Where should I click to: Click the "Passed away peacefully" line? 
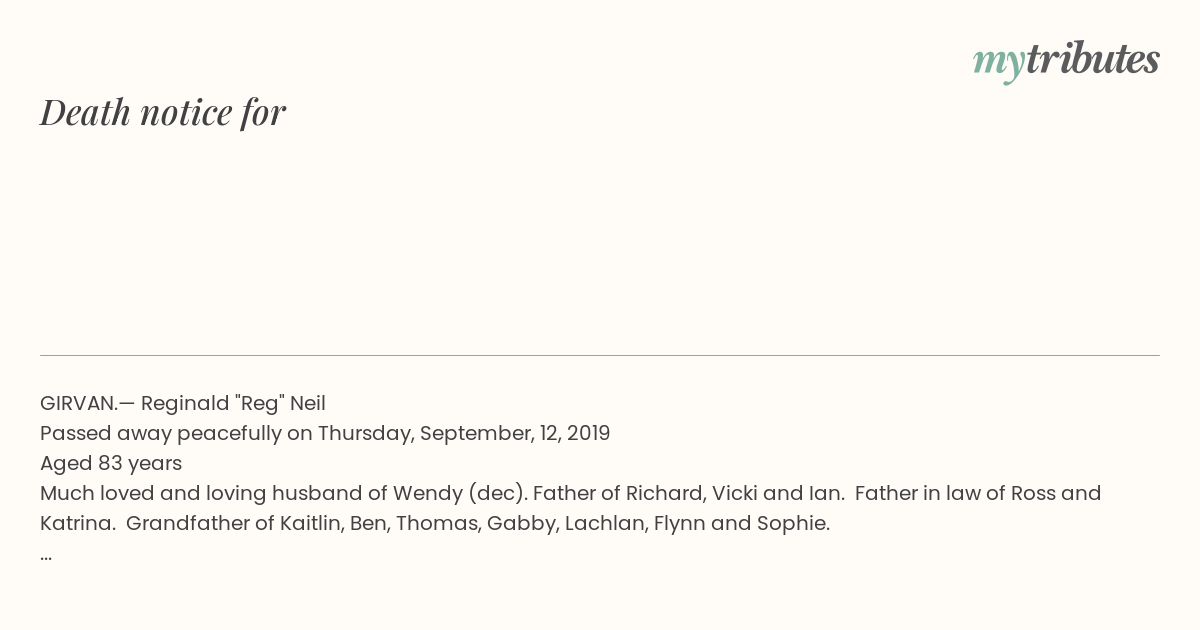[325, 433]
